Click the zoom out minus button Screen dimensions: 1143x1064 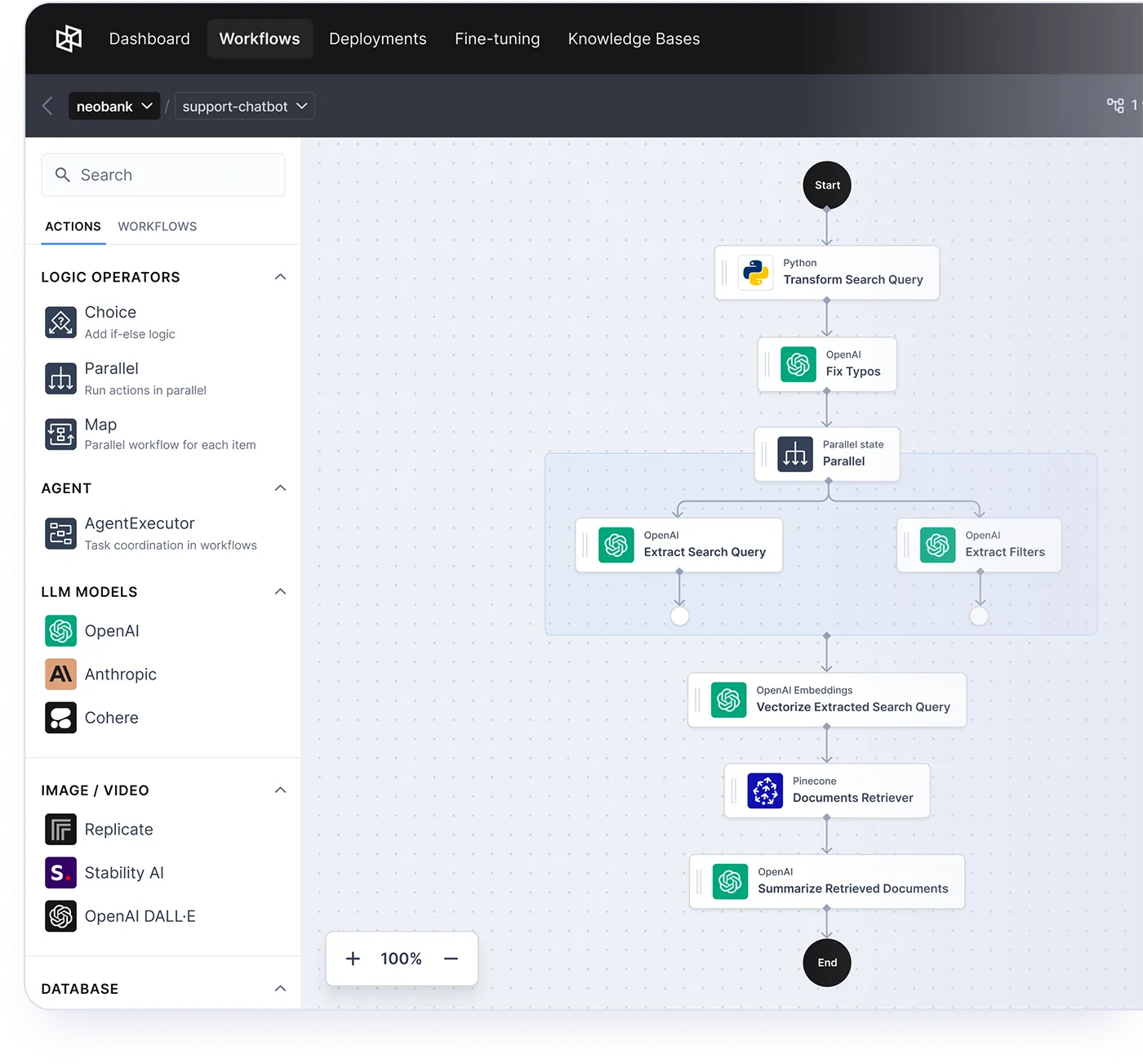(451, 958)
